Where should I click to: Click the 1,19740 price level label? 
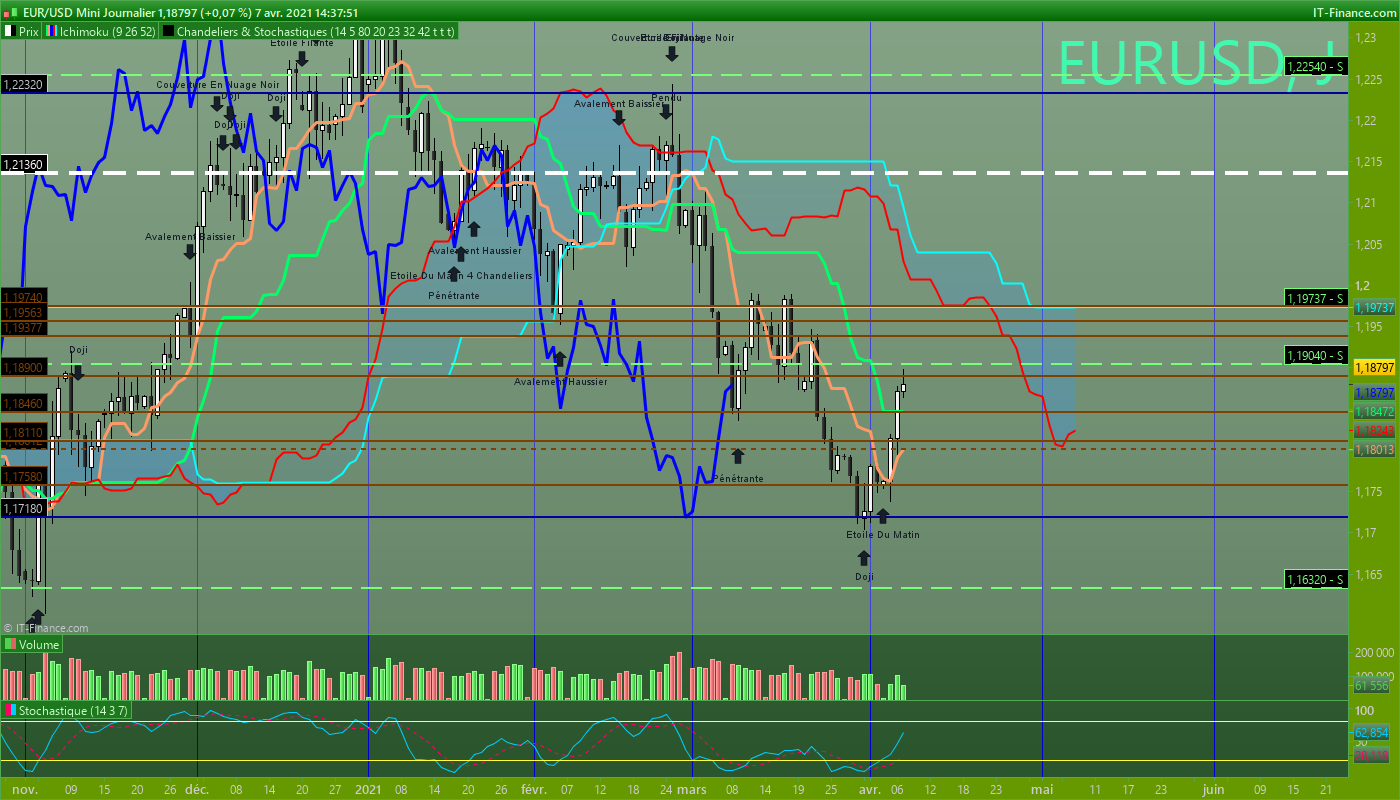click(x=24, y=297)
